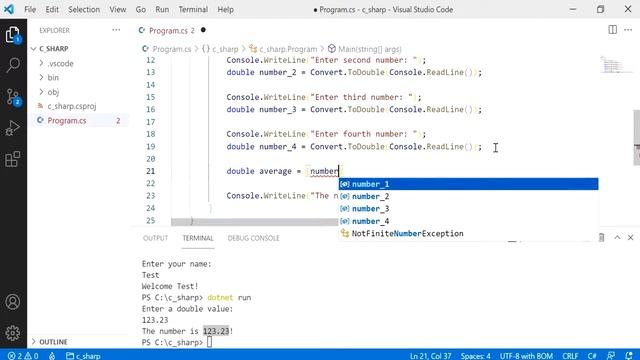
Task: Click the terminal prompt input
Action: (x=209, y=342)
